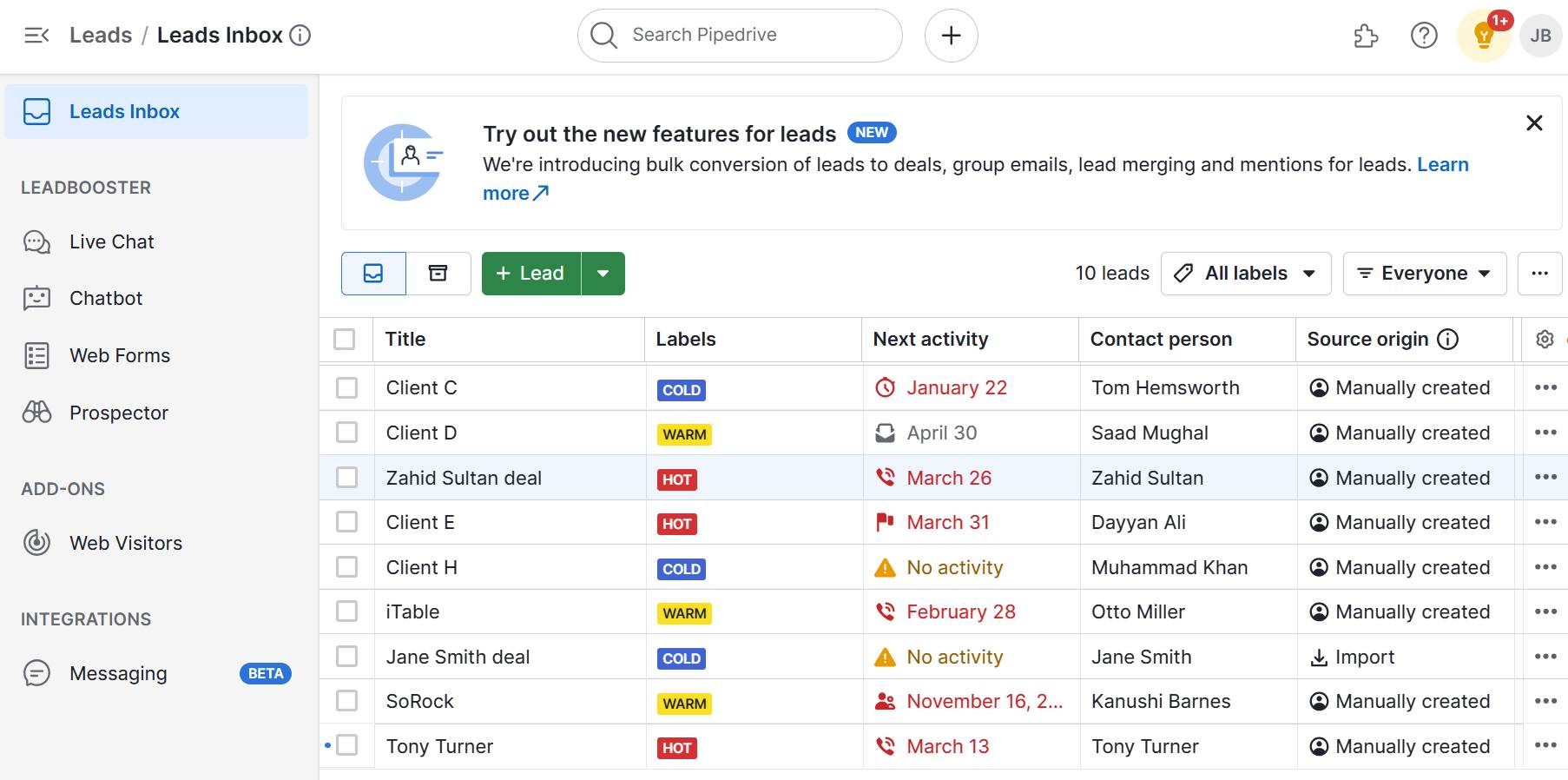This screenshot has width=1568, height=780.
Task: Click the Source origin info icon
Action: (x=1448, y=340)
